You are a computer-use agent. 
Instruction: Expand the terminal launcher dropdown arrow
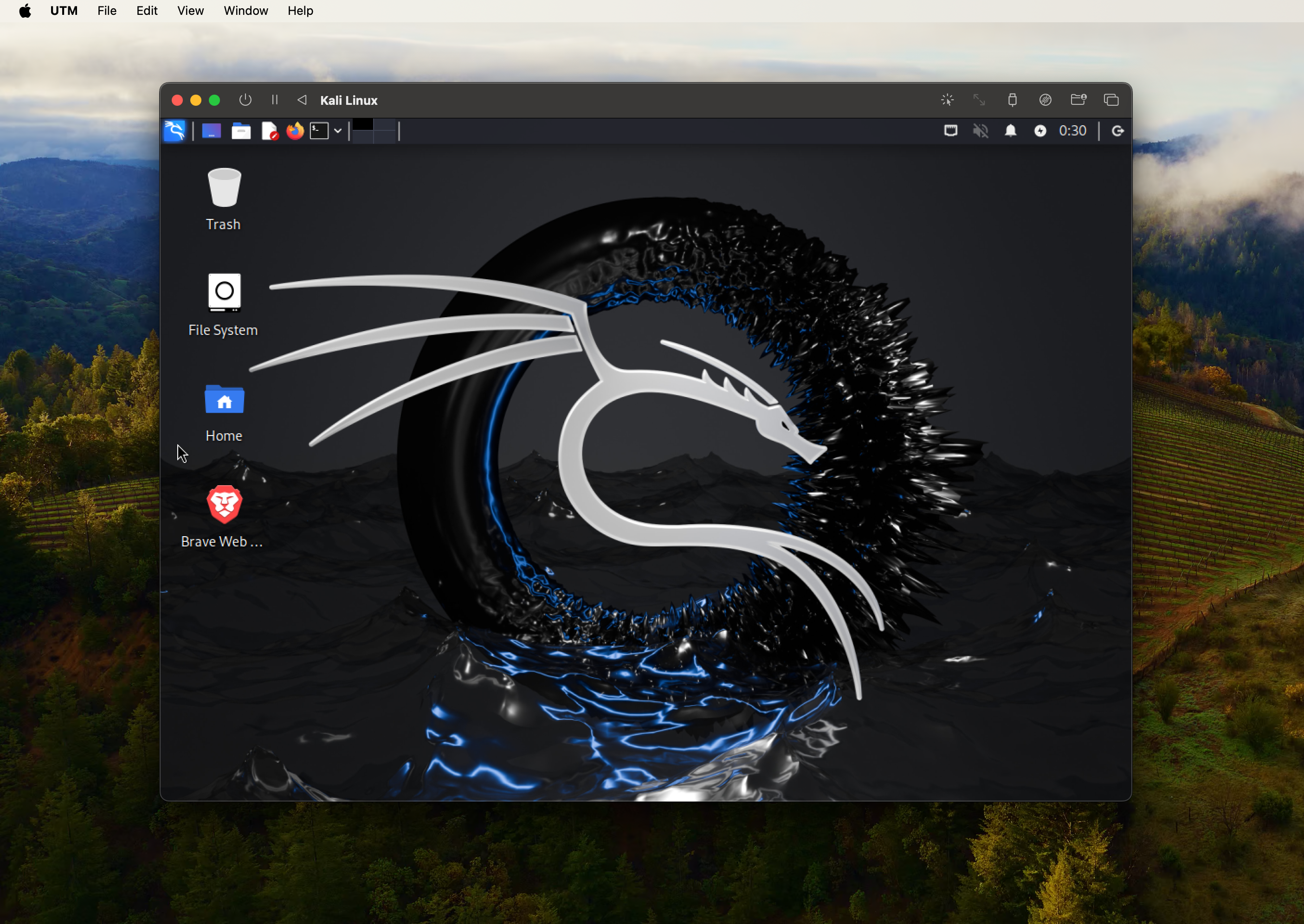pyautogui.click(x=337, y=131)
